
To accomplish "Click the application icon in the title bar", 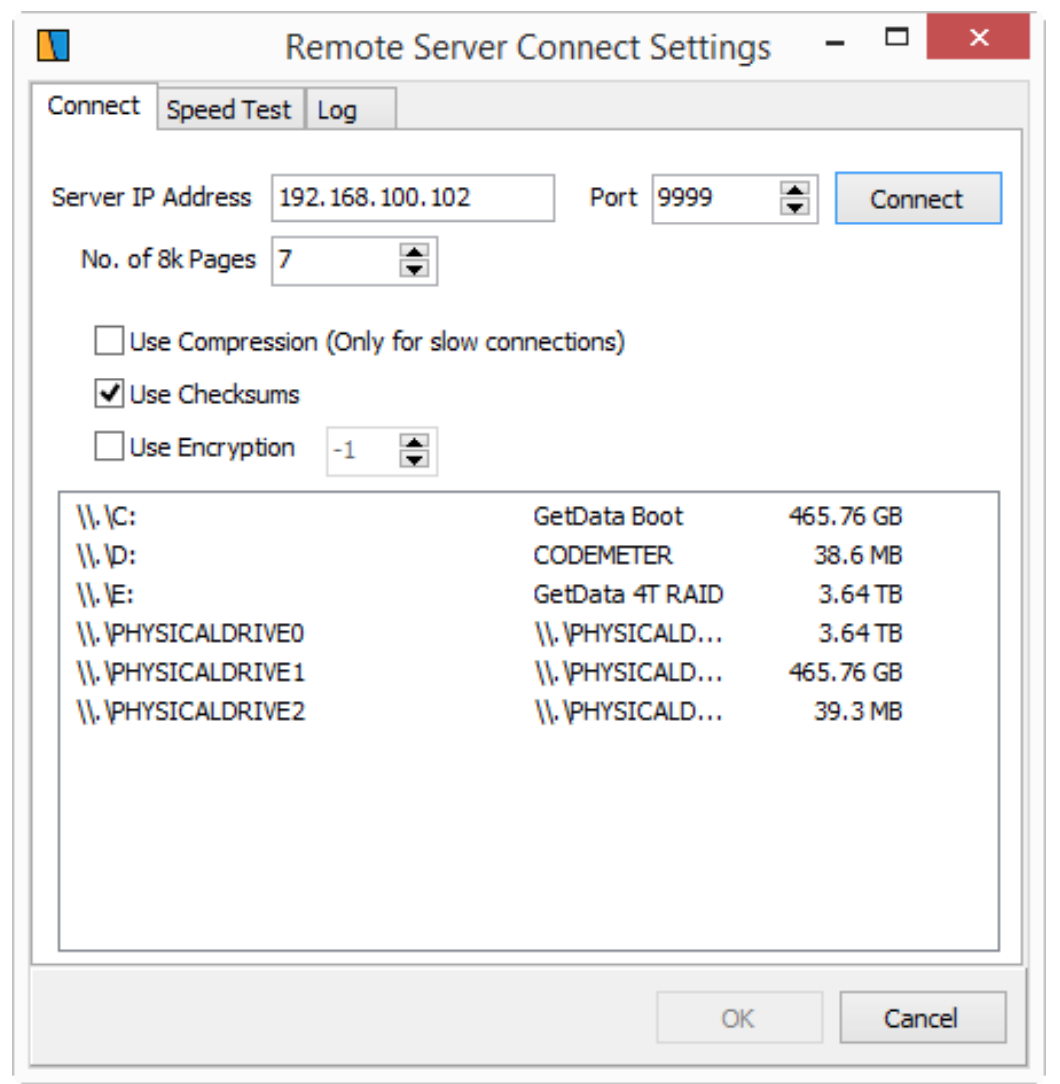I will [x=53, y=46].
